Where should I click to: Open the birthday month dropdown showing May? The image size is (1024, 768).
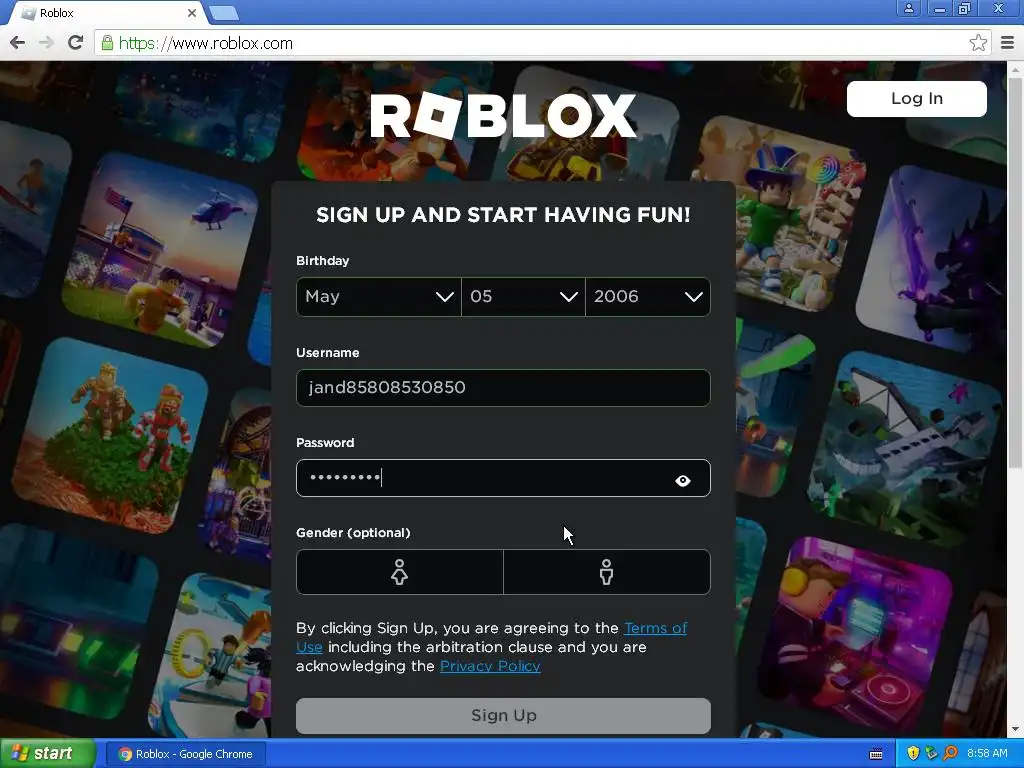[379, 297]
